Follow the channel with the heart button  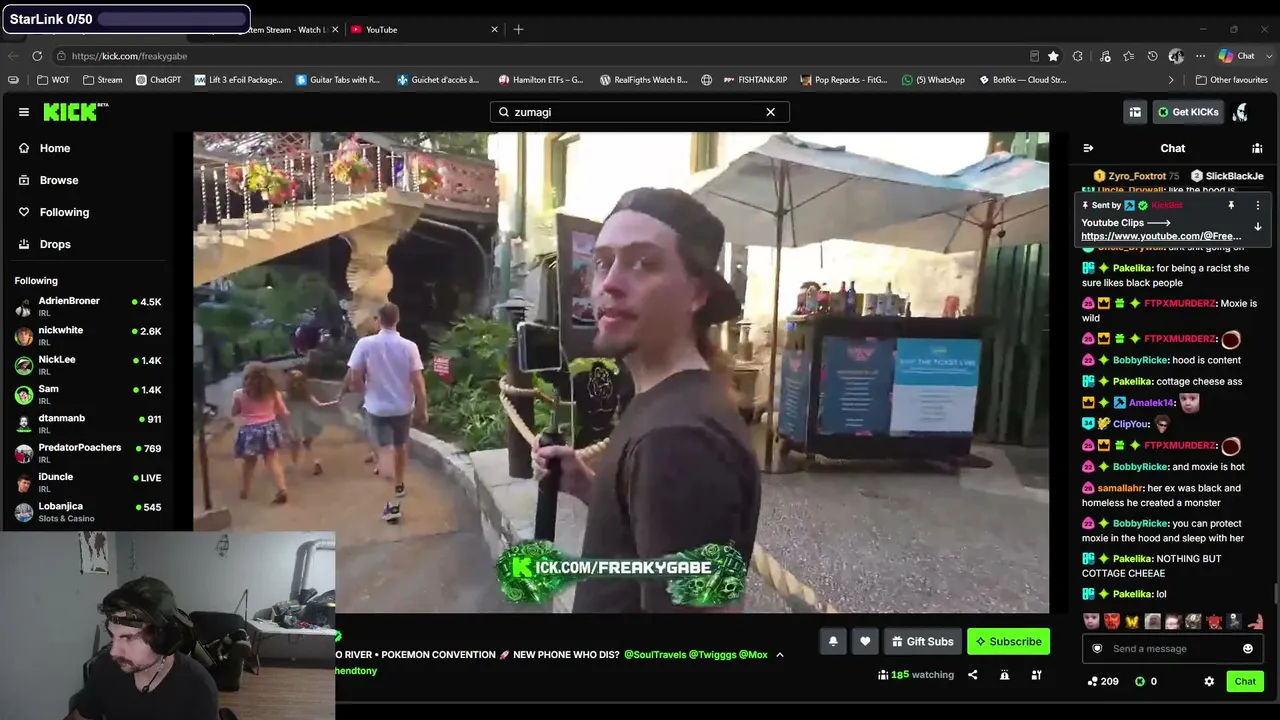pyautogui.click(x=865, y=641)
